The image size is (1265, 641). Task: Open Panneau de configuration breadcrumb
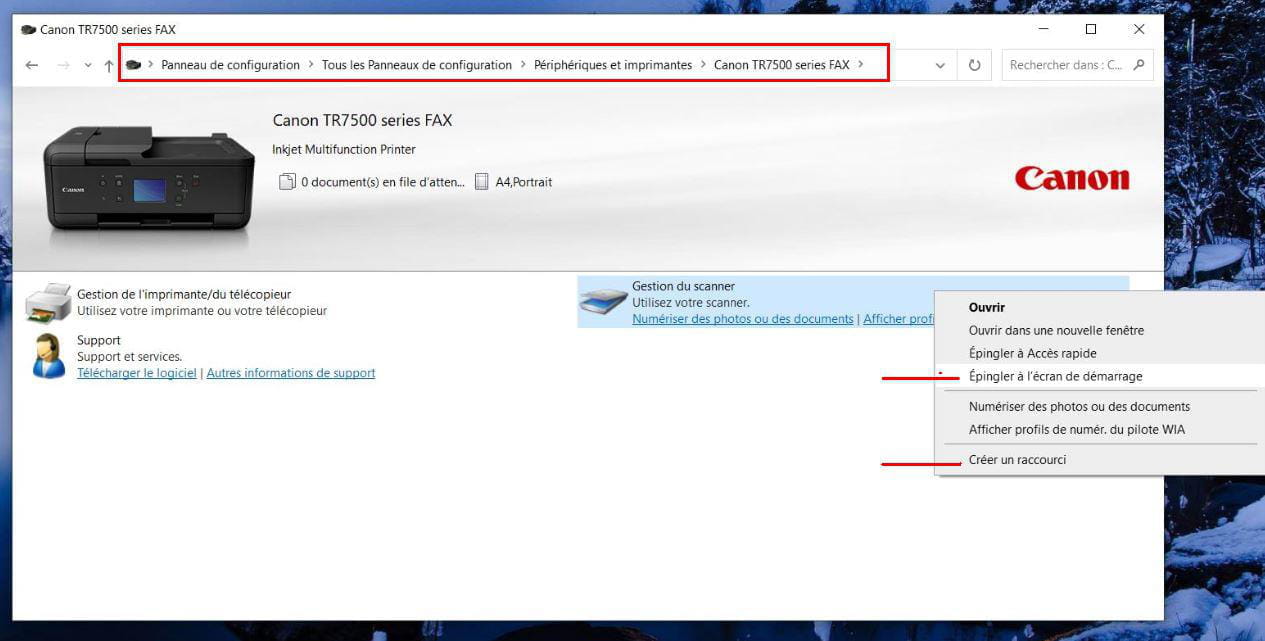click(x=230, y=65)
